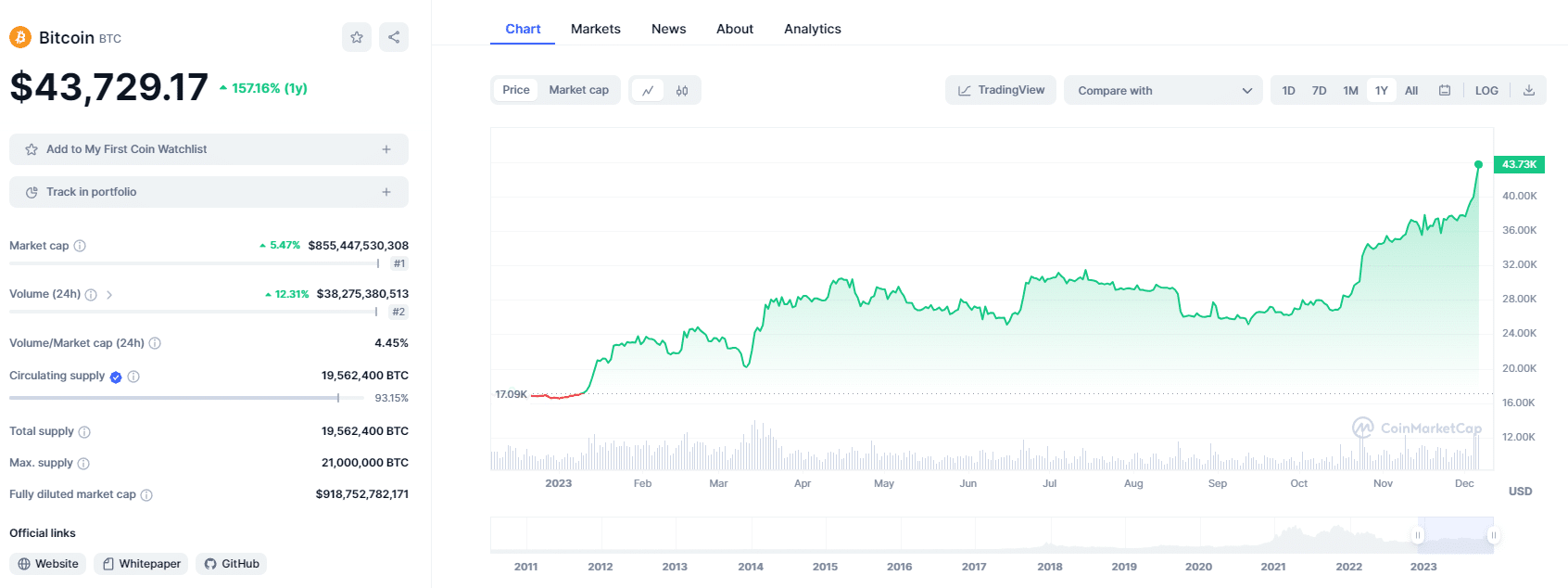Expand Volume (24h) details chevron
Screen dimensions: 1568x588
pos(109,295)
